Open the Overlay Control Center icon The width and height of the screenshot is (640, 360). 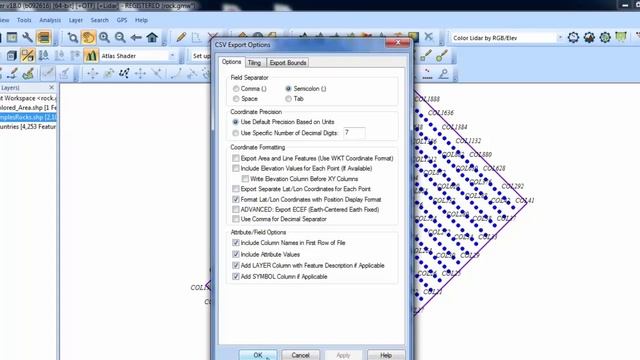tap(43, 38)
